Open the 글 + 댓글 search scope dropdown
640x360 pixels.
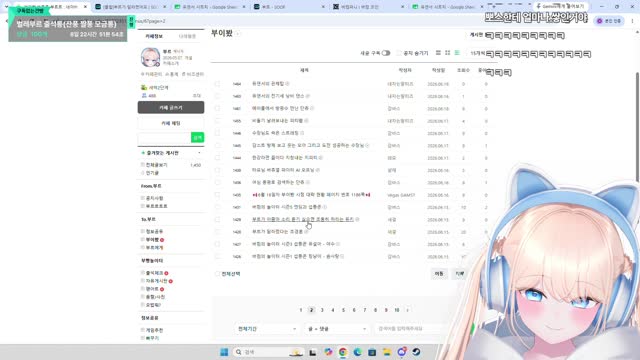(x=336, y=329)
